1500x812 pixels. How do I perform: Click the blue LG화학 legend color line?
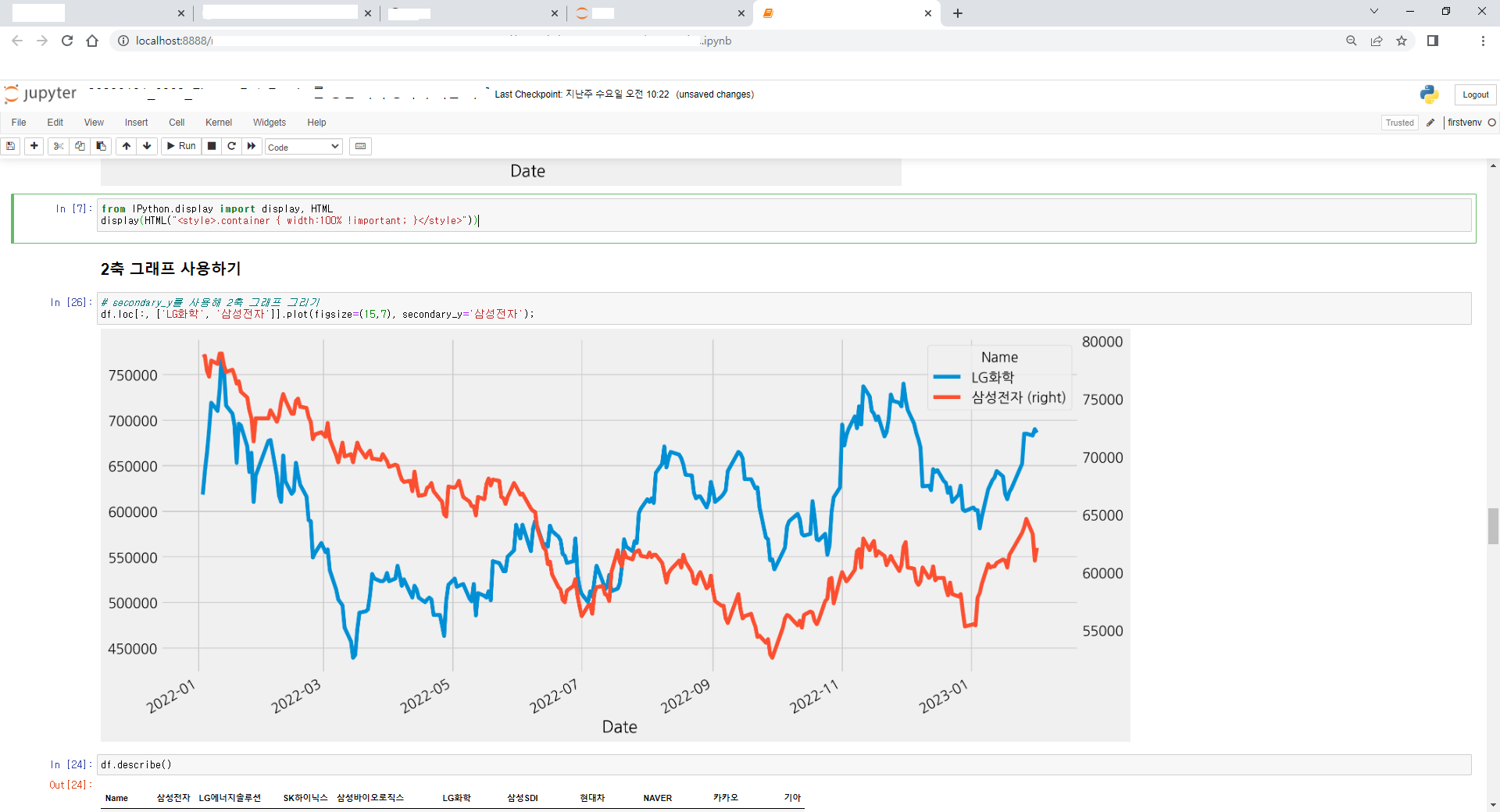coord(947,377)
